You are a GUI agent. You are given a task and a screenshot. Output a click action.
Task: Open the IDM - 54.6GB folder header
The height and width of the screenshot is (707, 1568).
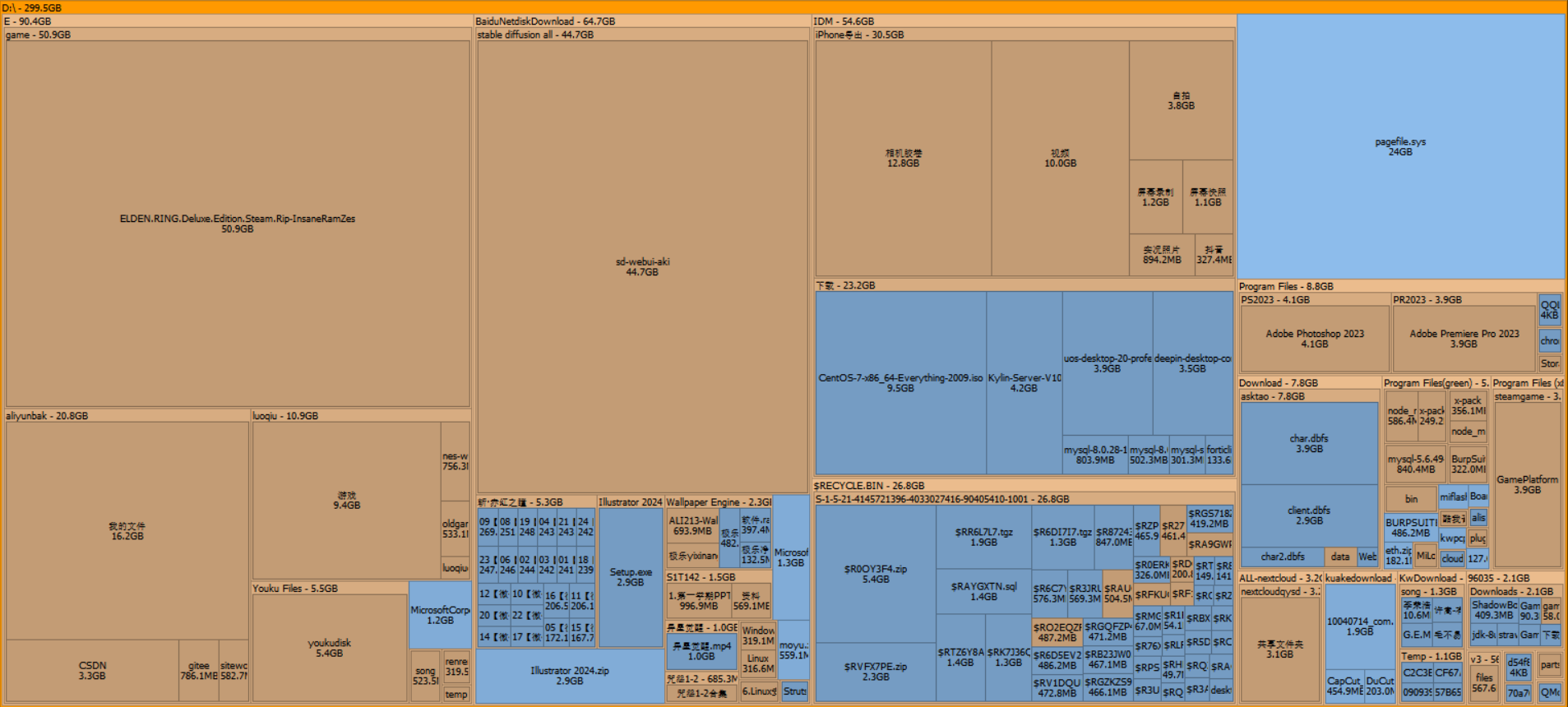[x=1024, y=21]
